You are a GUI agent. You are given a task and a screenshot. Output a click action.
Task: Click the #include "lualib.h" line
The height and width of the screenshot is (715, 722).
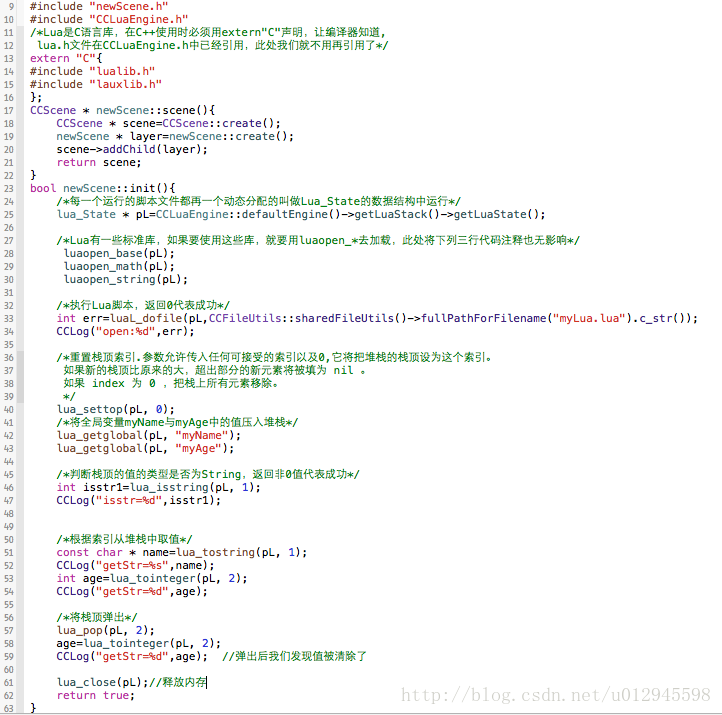point(93,71)
